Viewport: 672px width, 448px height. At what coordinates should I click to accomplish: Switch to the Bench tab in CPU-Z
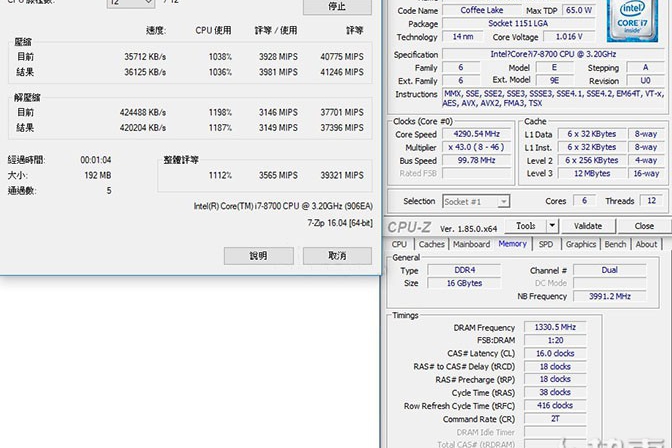tap(615, 244)
